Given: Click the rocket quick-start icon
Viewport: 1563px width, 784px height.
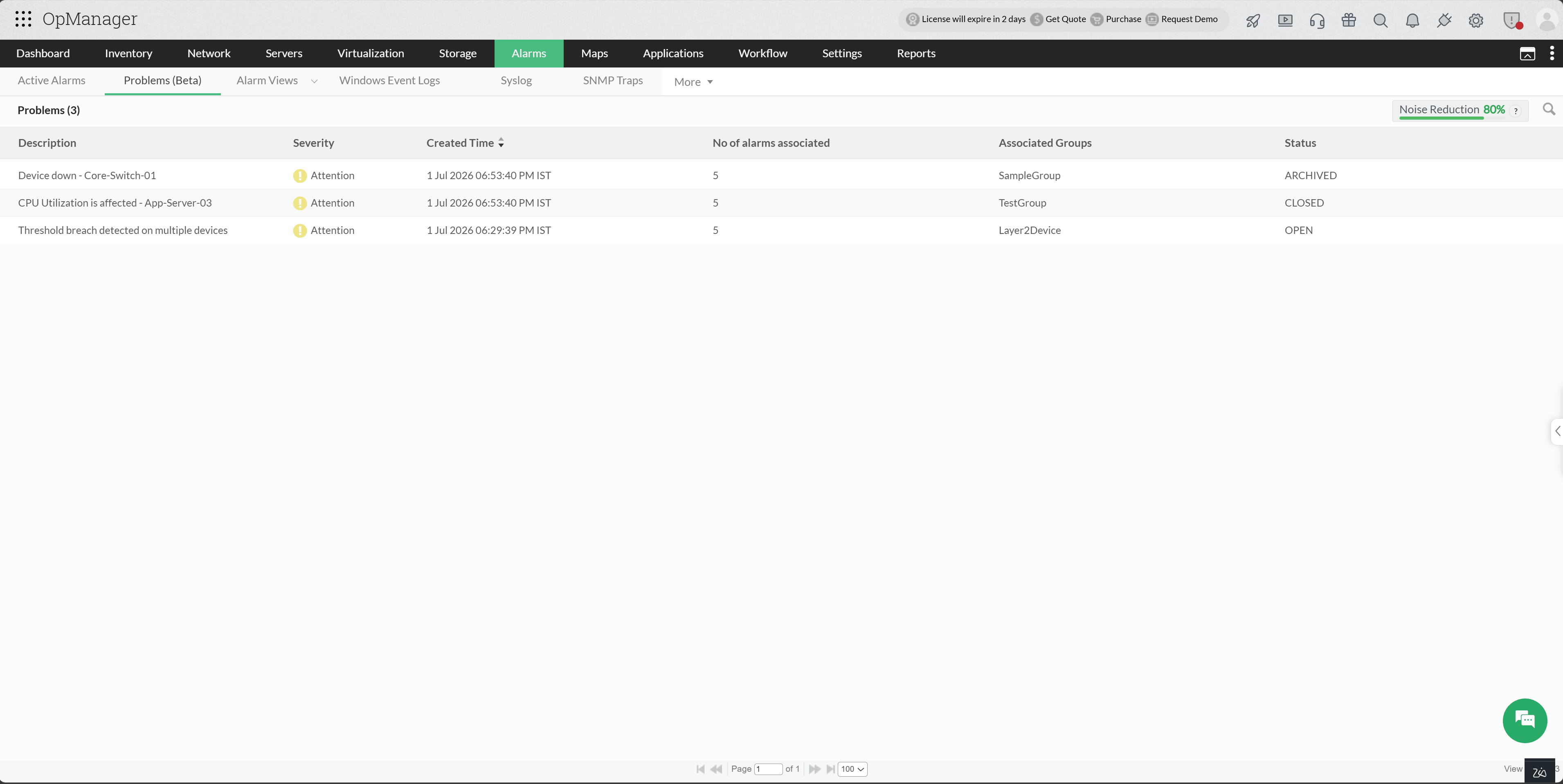Looking at the screenshot, I should tap(1253, 20).
